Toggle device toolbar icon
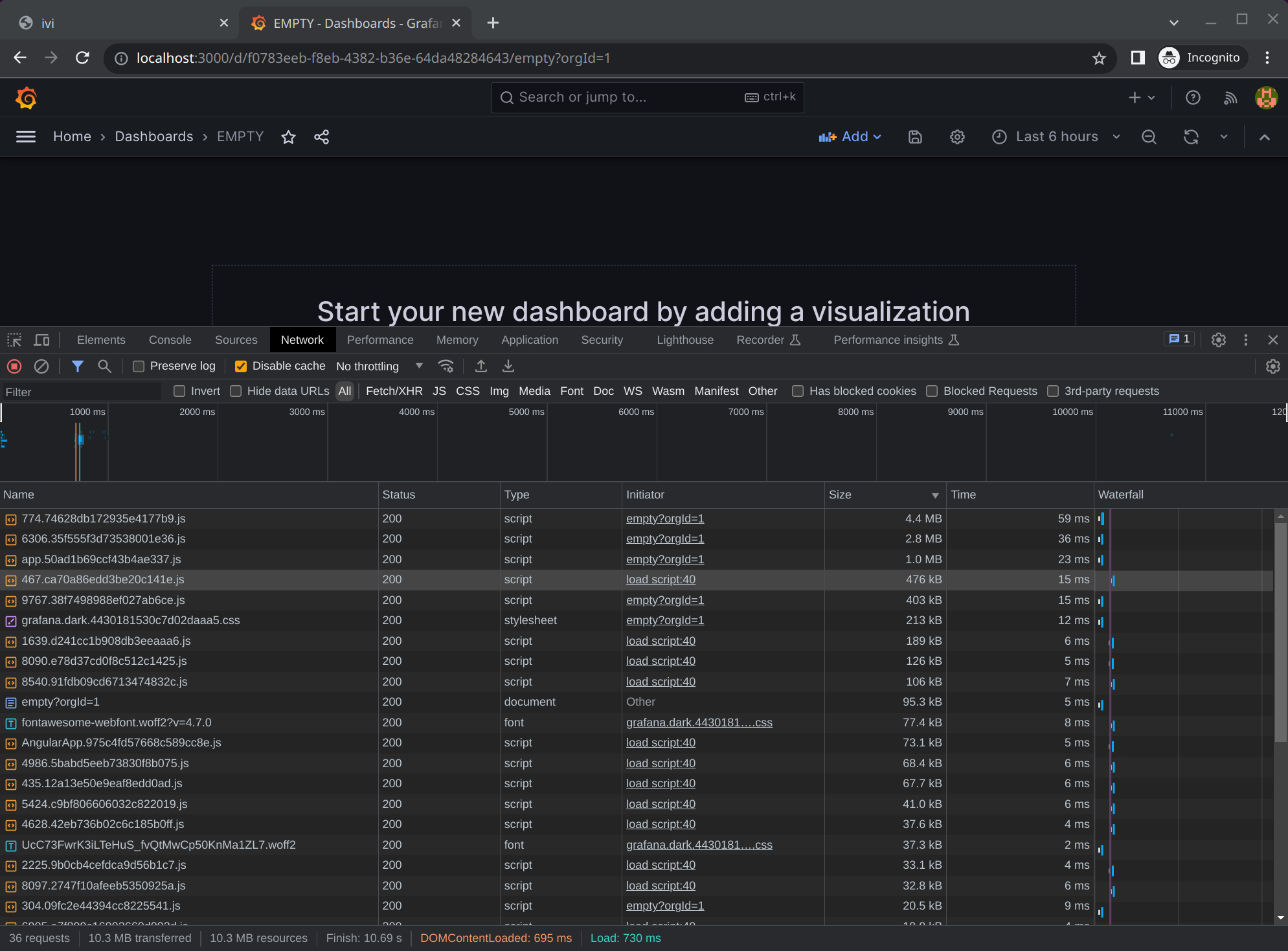 pyautogui.click(x=41, y=340)
